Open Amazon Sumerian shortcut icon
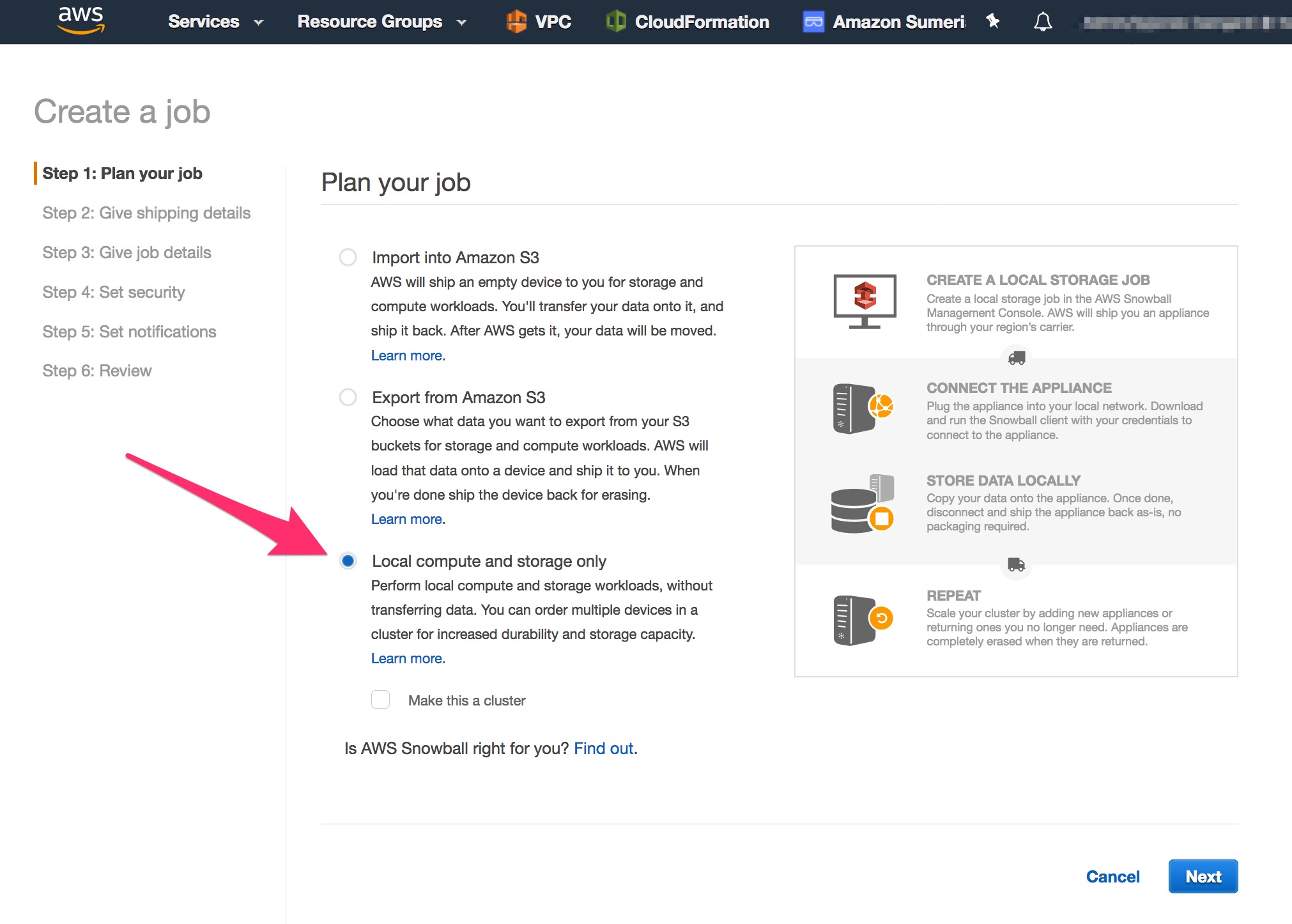This screenshot has width=1292, height=924. pyautogui.click(x=813, y=22)
